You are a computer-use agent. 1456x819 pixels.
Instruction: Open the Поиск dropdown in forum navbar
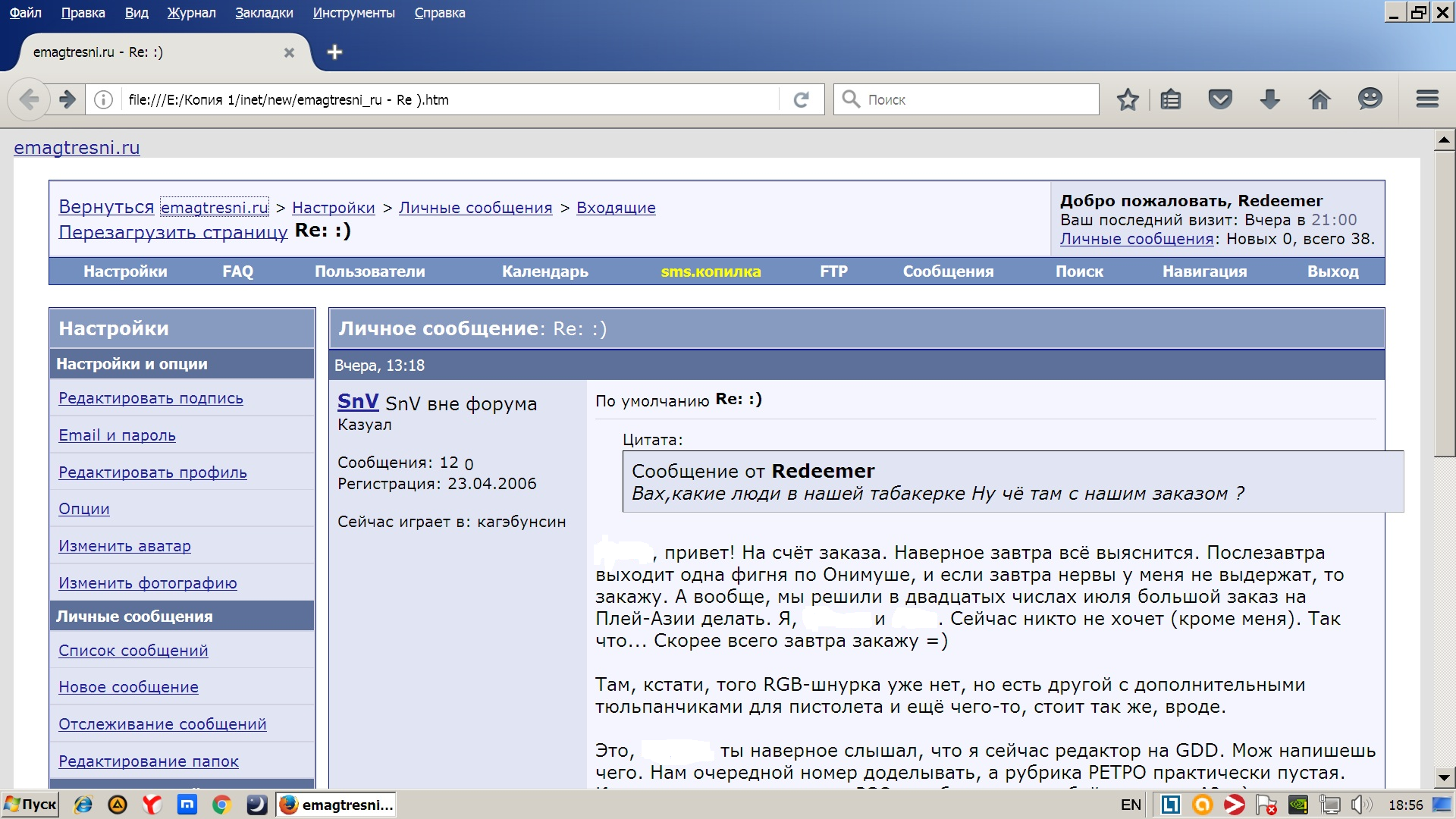(1079, 271)
